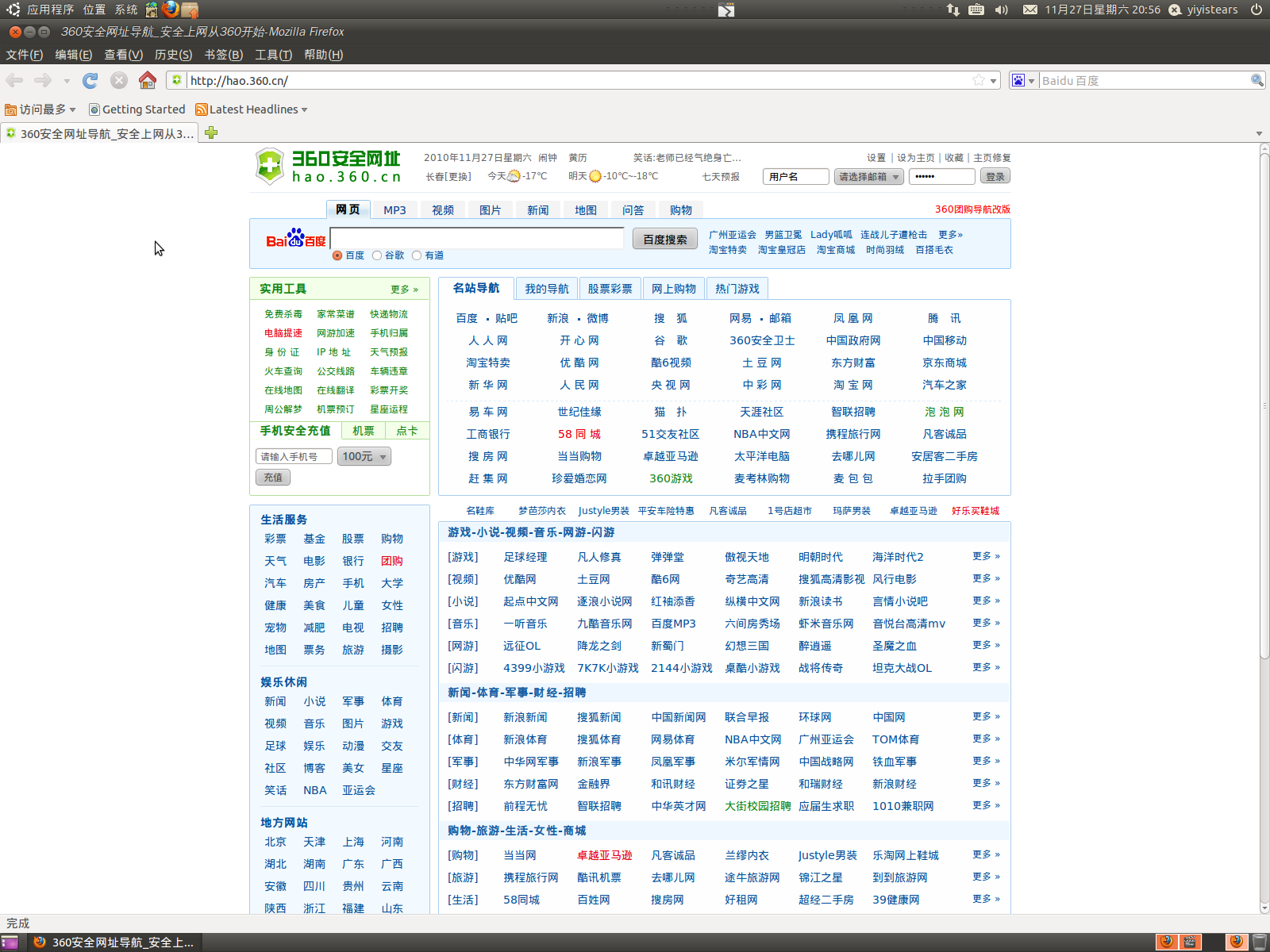Open the 360游戏 green link
The width and height of the screenshot is (1270, 952).
pyautogui.click(x=671, y=478)
